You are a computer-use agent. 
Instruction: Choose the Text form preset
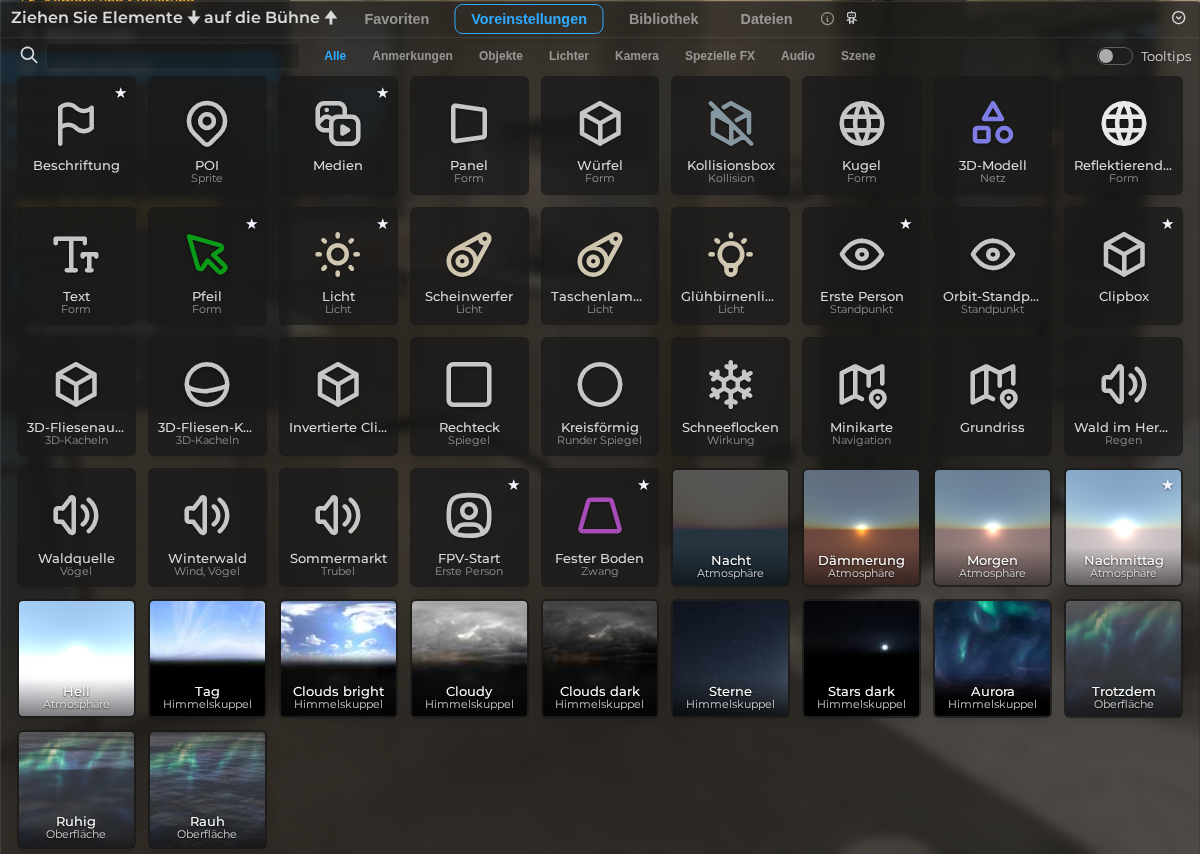(x=76, y=266)
